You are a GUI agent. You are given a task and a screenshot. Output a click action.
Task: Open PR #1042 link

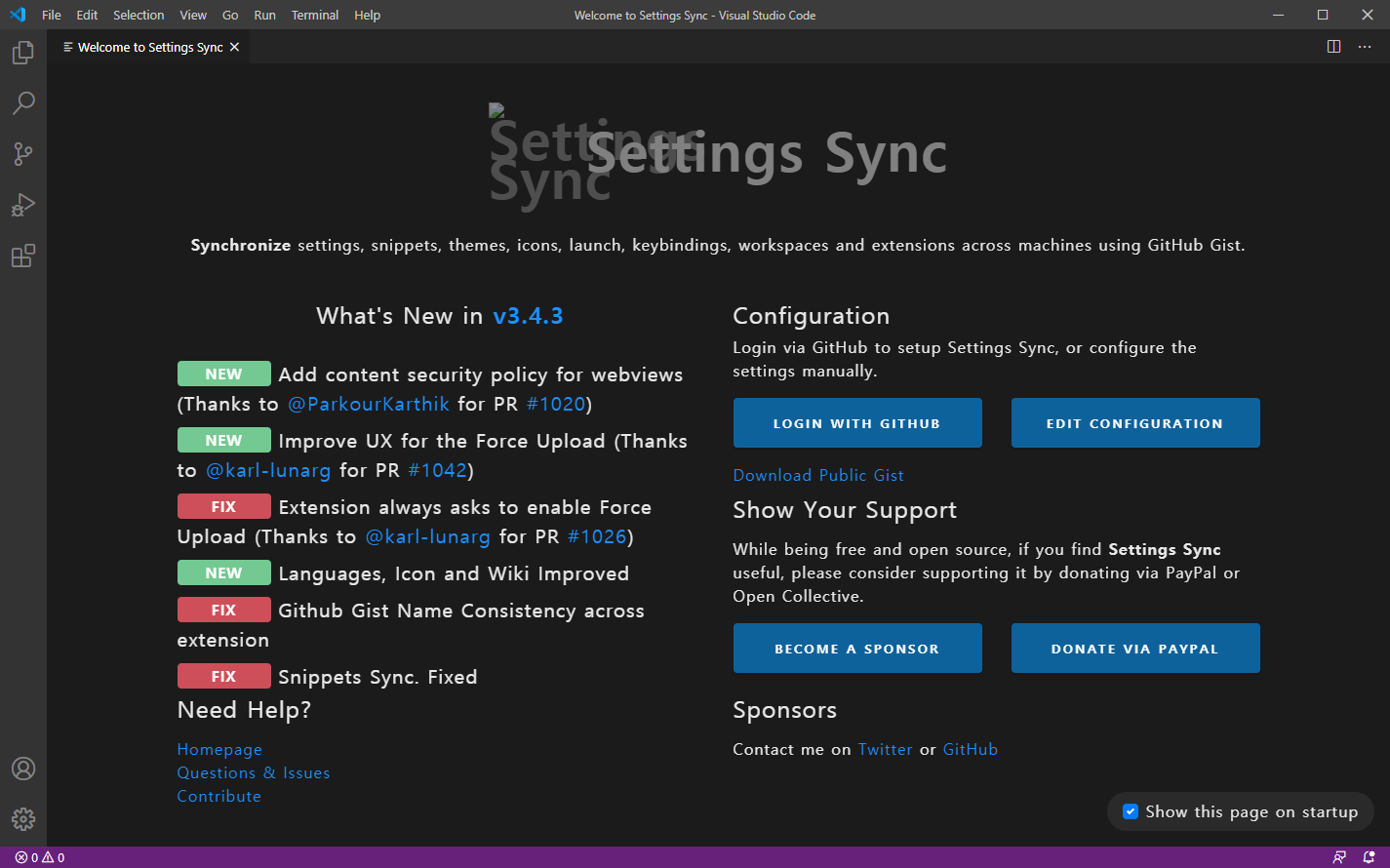438,470
